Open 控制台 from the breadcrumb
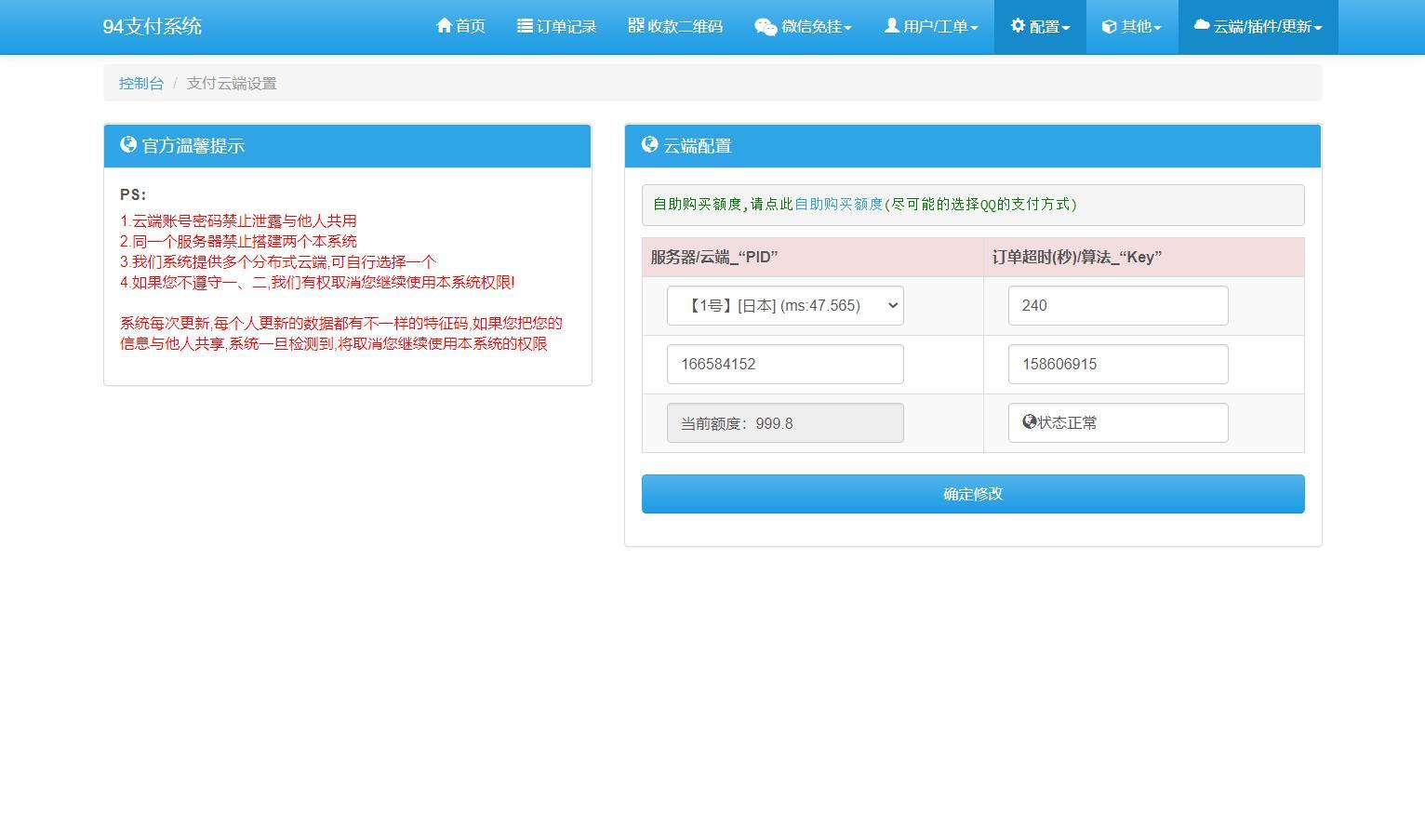 coord(140,83)
